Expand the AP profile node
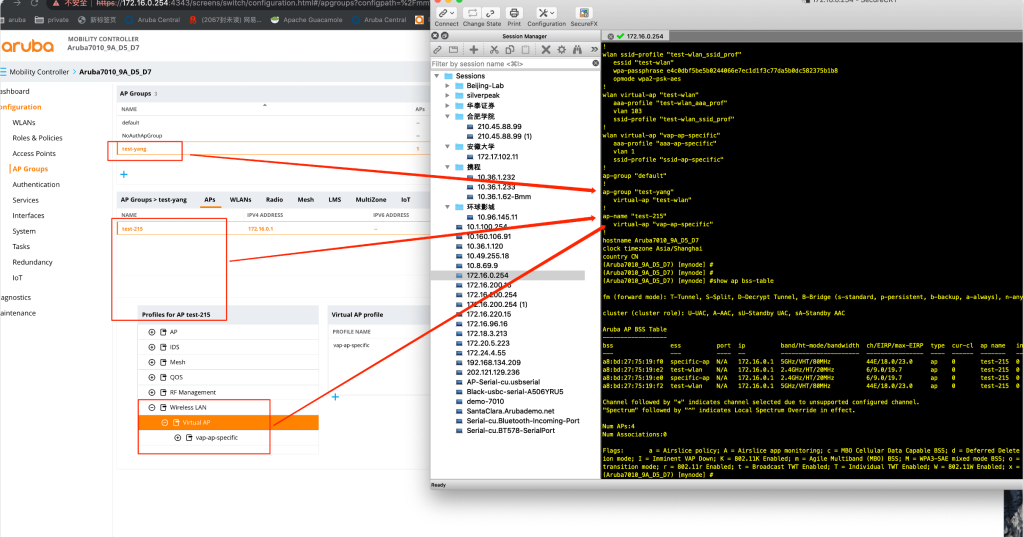1024x537 pixels. tap(152, 332)
